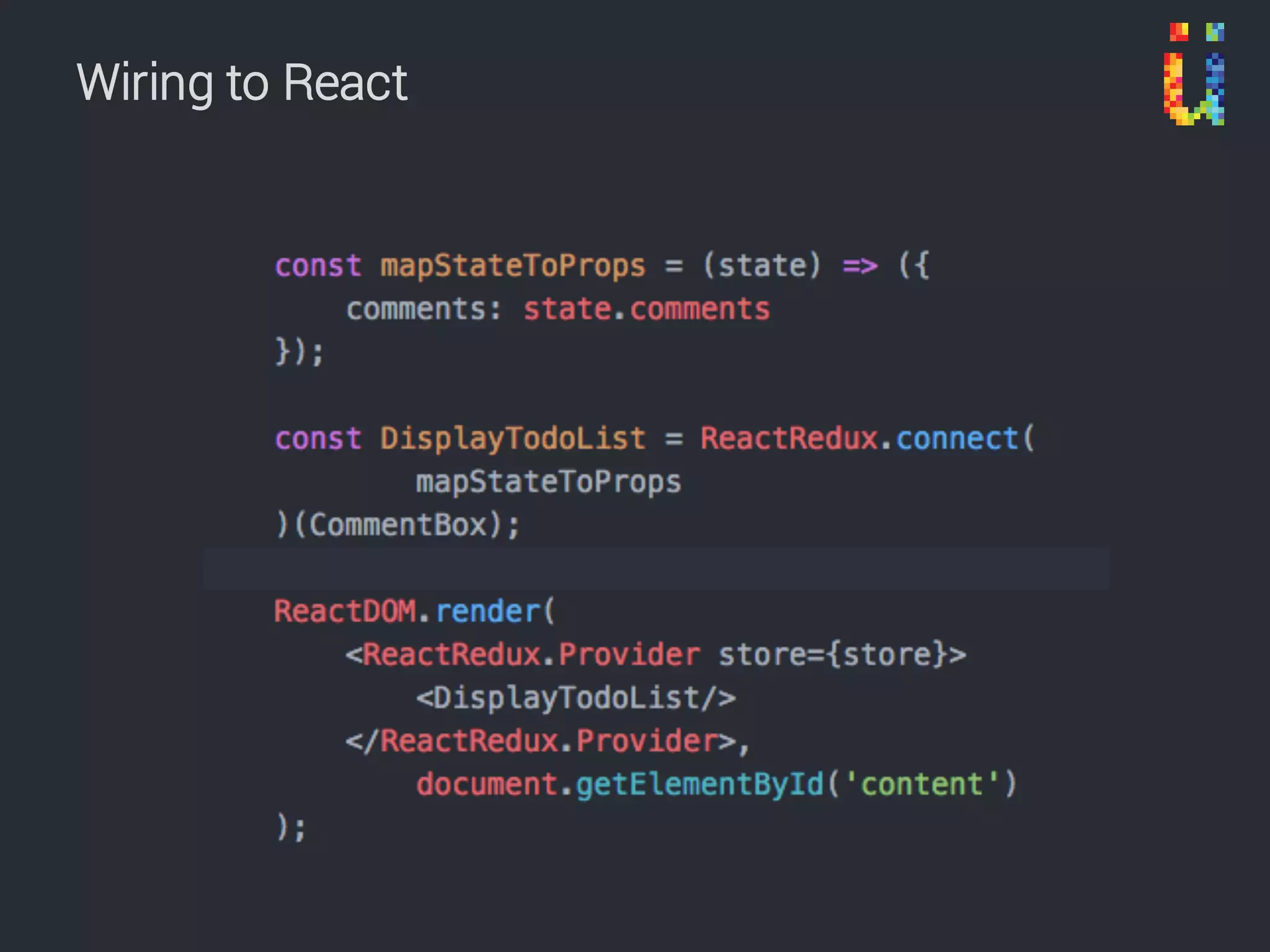Click 'getElementById' method in teal
The image size is (1270, 952).
[699, 784]
